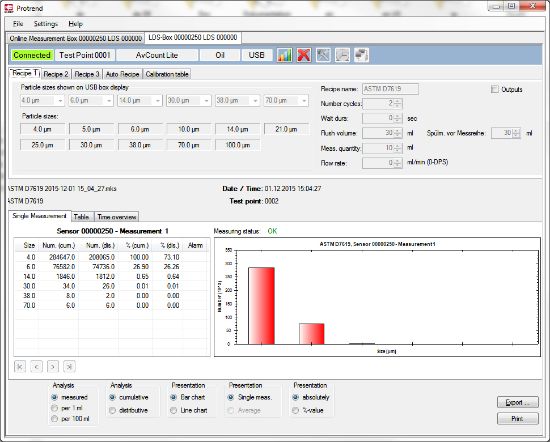Adjust Number cycles stepper

pyautogui.click(x=397, y=103)
